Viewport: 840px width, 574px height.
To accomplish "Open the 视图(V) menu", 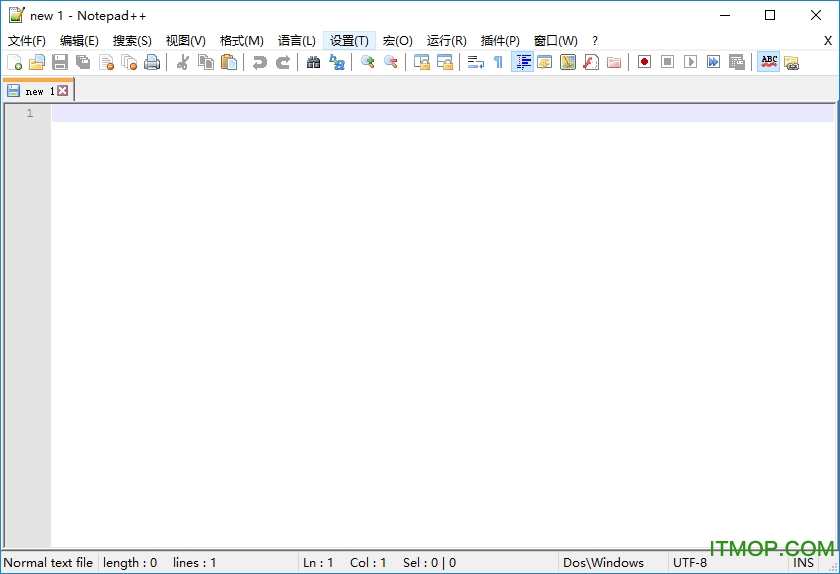I will [185, 41].
